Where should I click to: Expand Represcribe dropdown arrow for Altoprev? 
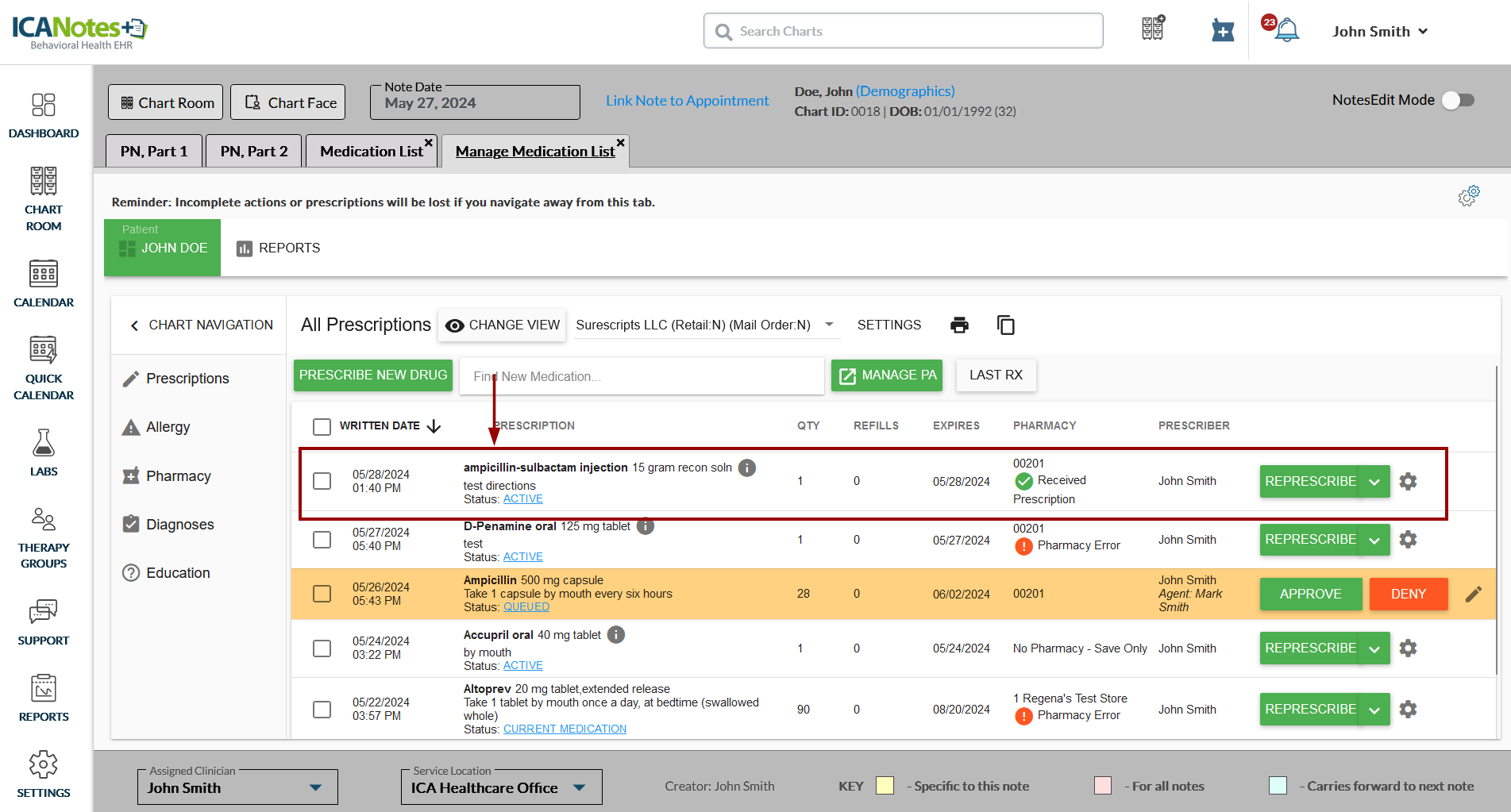coord(1374,710)
